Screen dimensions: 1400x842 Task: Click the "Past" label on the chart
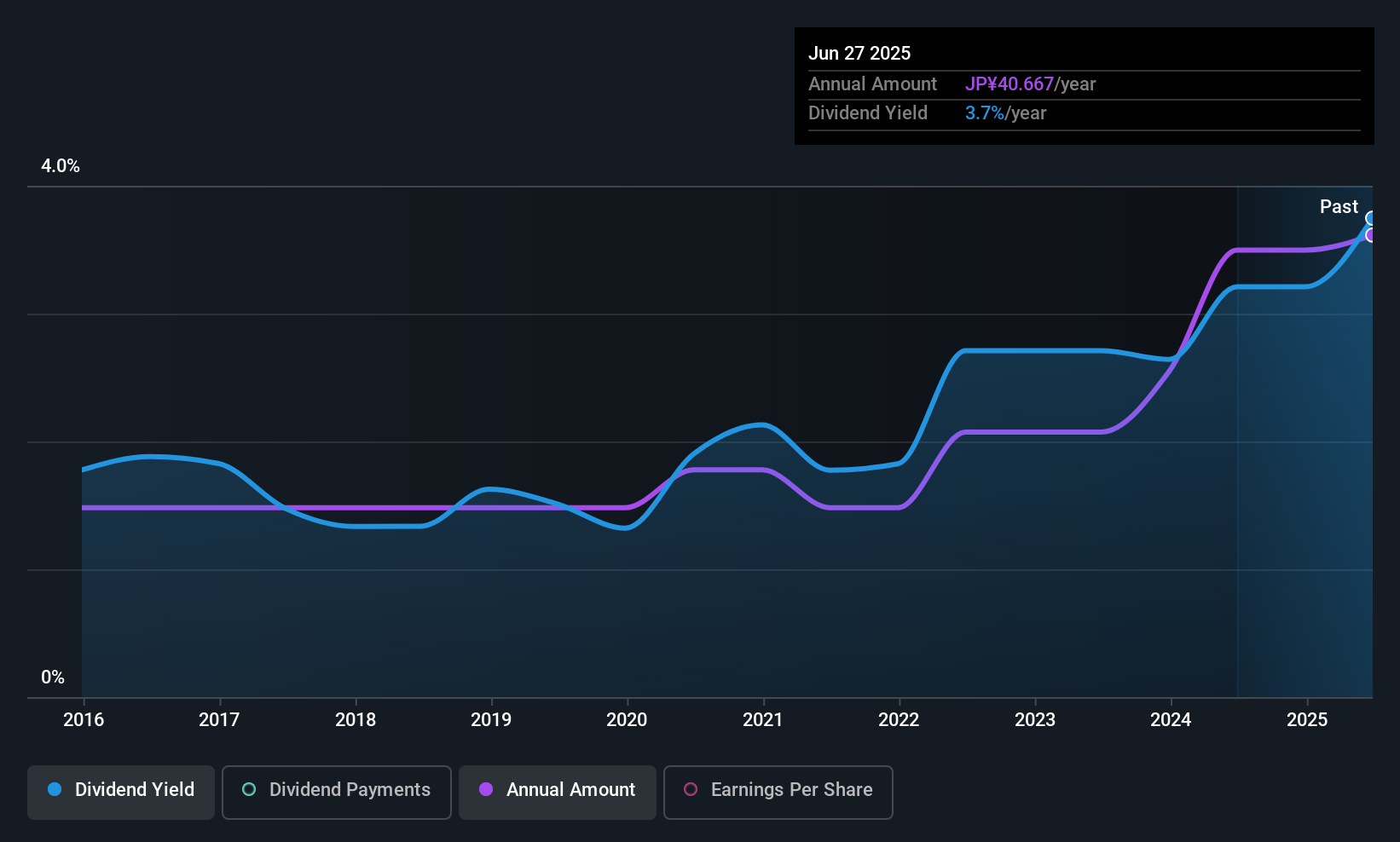pyautogui.click(x=1339, y=207)
